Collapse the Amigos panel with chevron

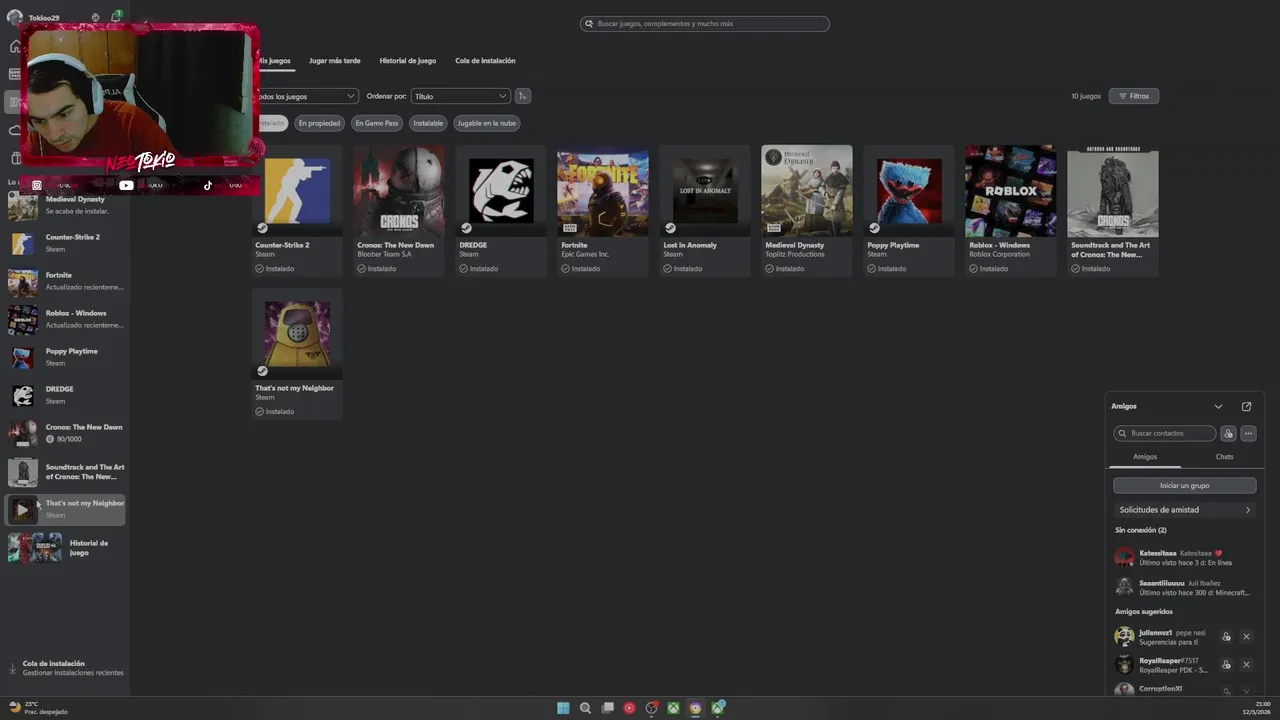point(1218,406)
